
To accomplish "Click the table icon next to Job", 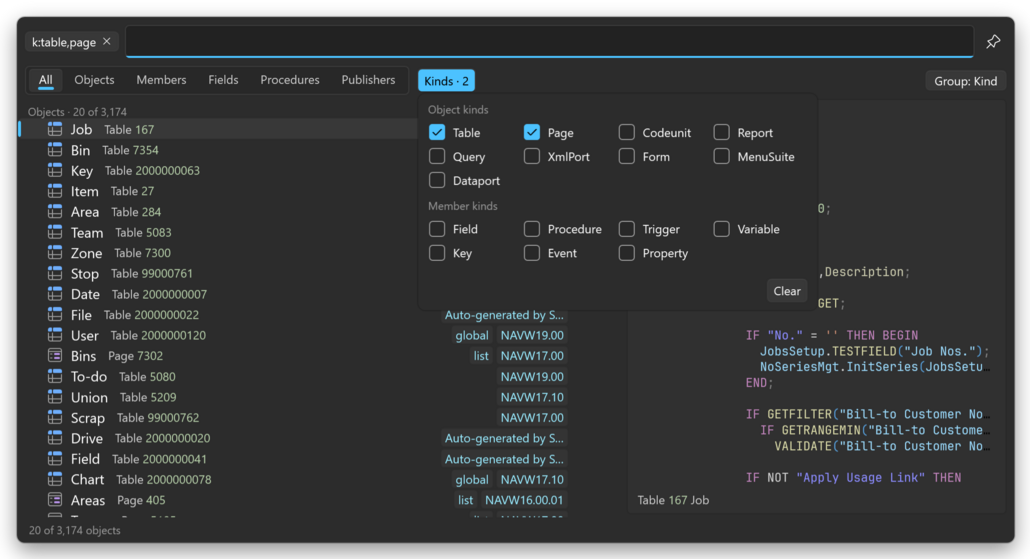I will click(55, 129).
